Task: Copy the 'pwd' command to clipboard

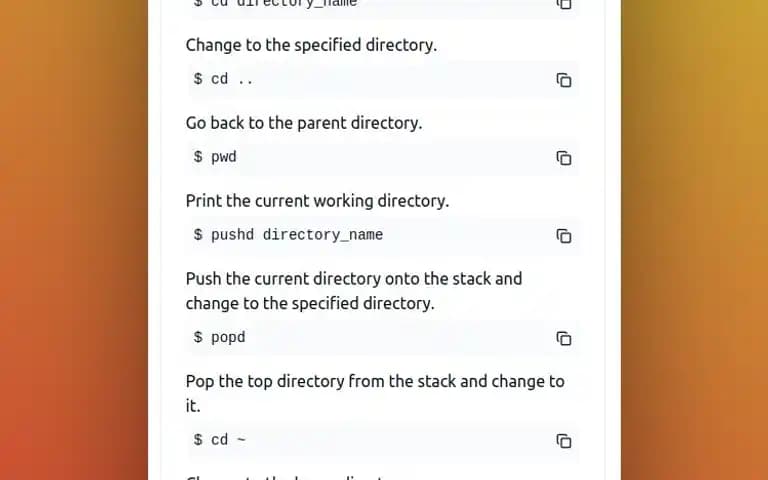Action: 564,158
